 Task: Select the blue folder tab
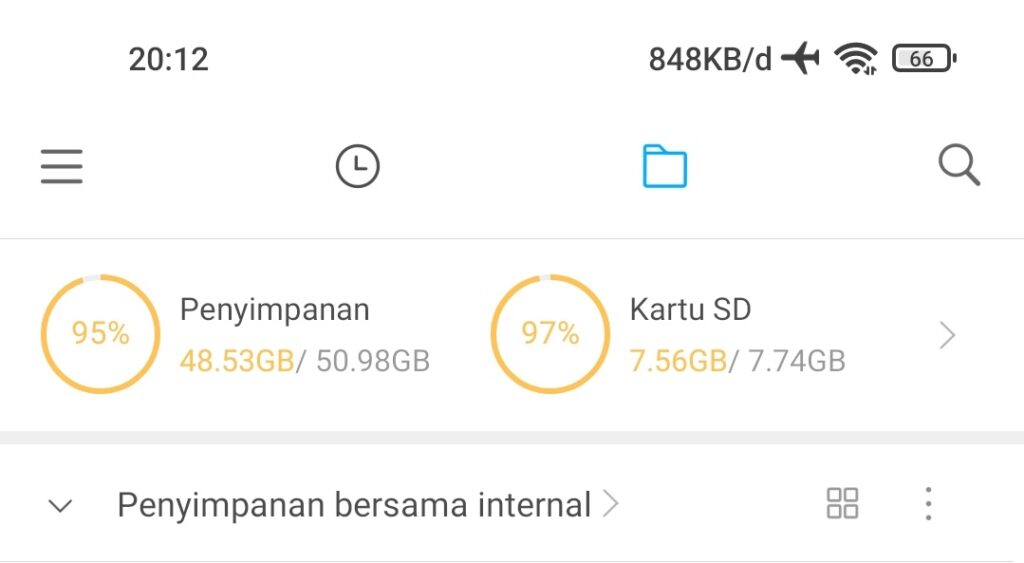click(665, 166)
